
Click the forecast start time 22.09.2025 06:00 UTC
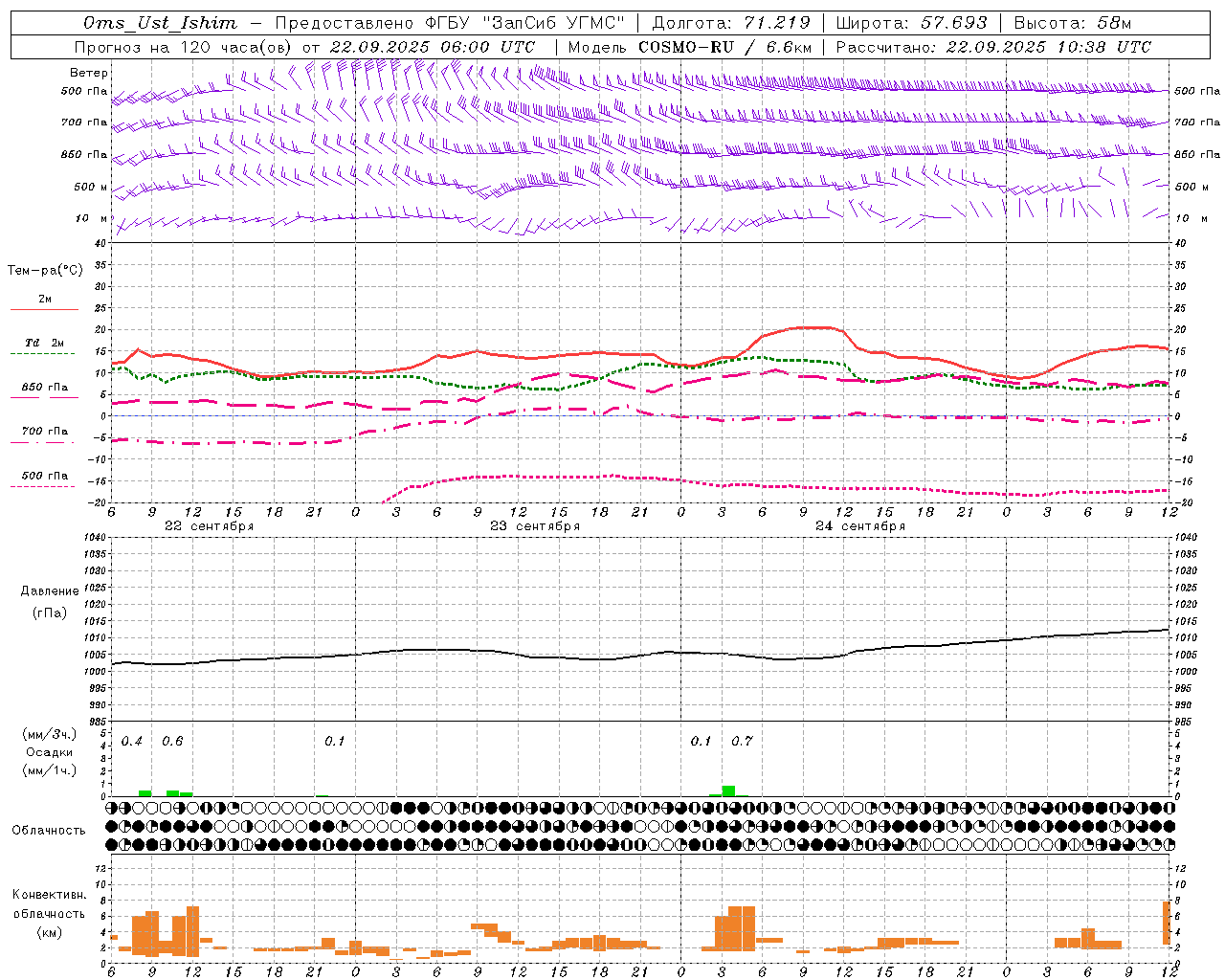[x=432, y=47]
